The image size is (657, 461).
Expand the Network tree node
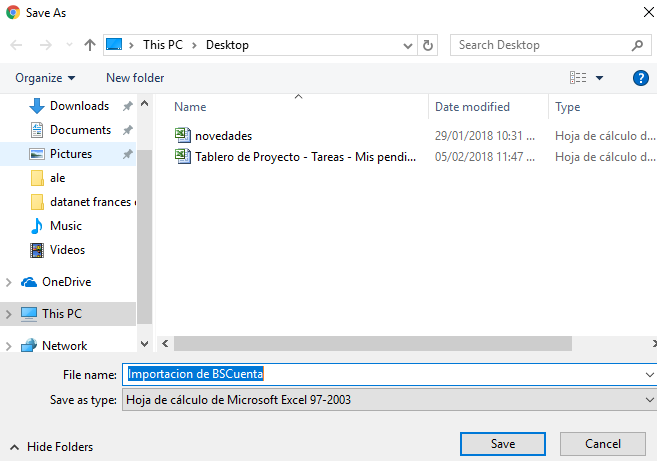[x=8, y=346]
